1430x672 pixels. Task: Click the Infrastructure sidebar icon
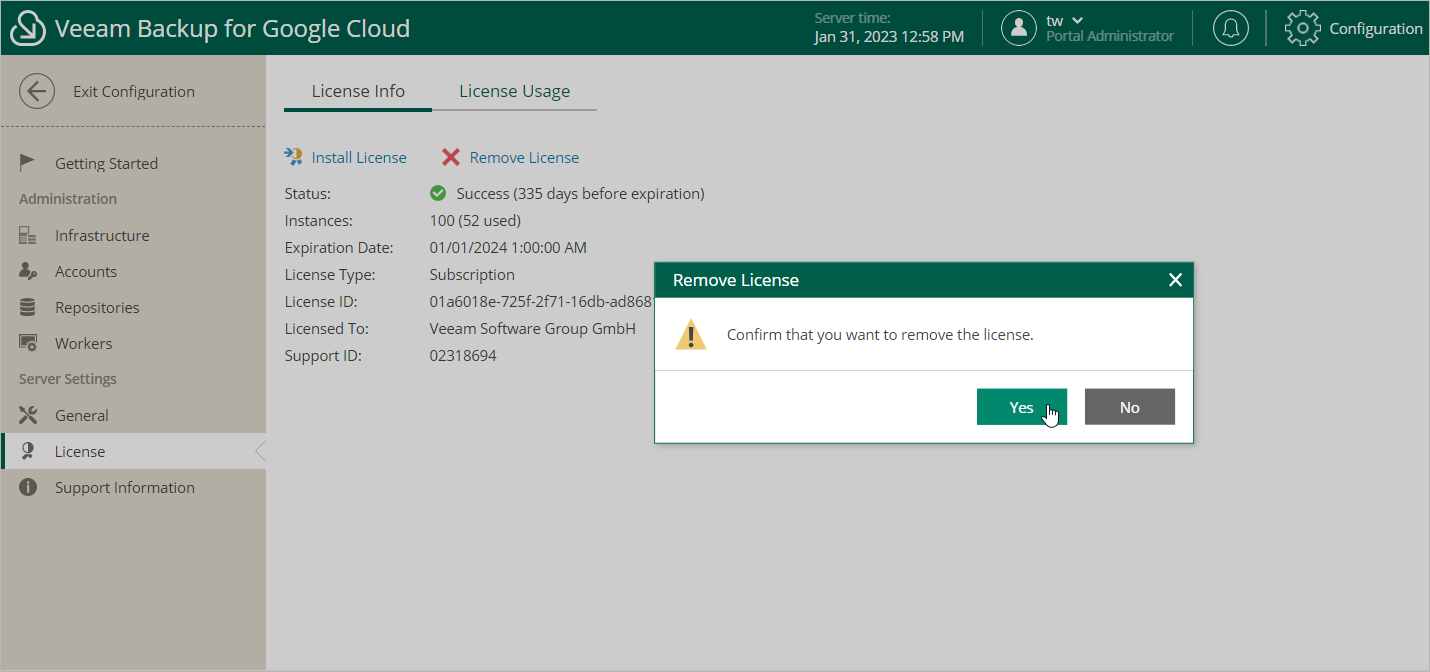(28, 236)
